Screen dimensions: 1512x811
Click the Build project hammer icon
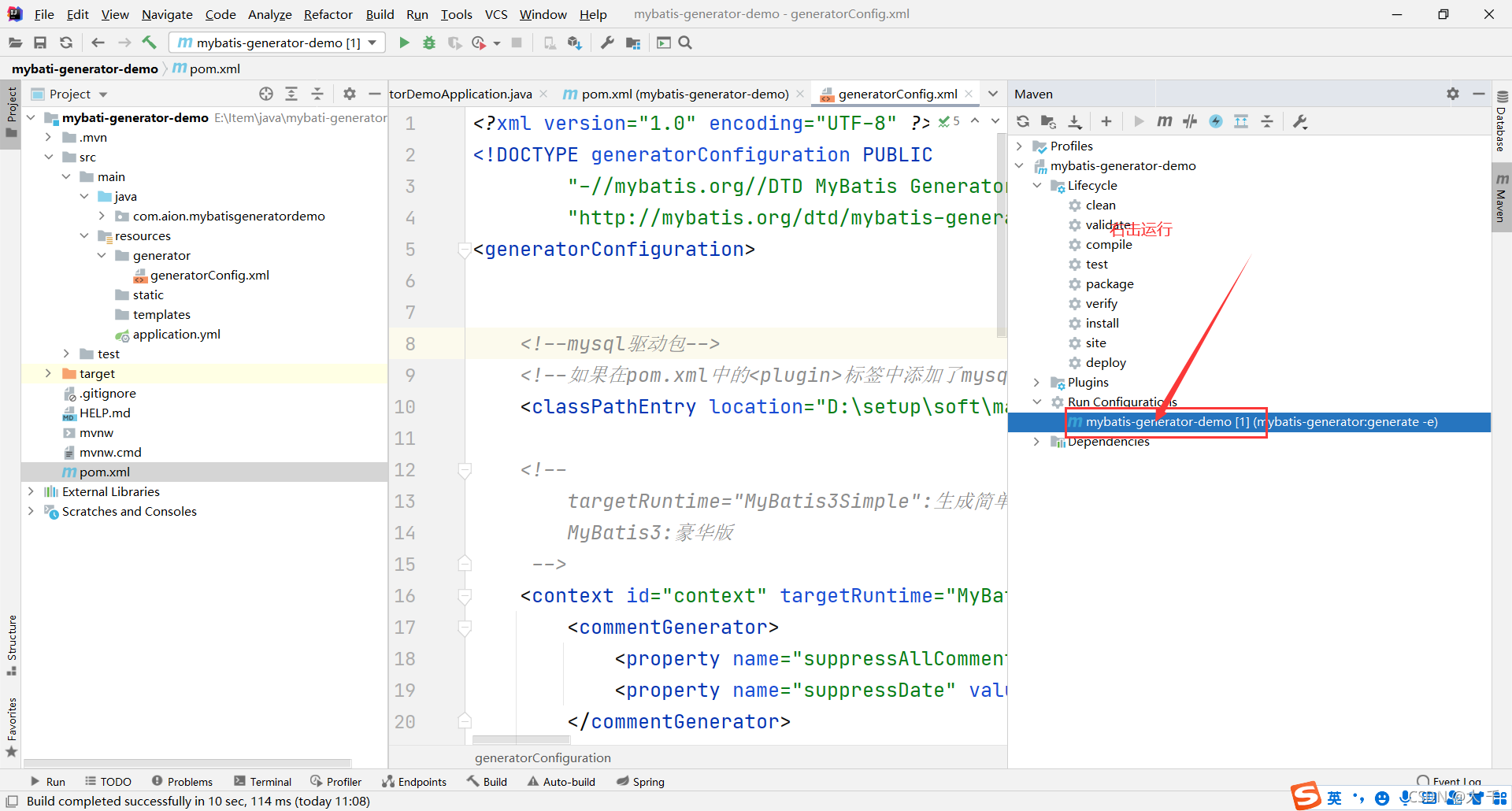149,43
